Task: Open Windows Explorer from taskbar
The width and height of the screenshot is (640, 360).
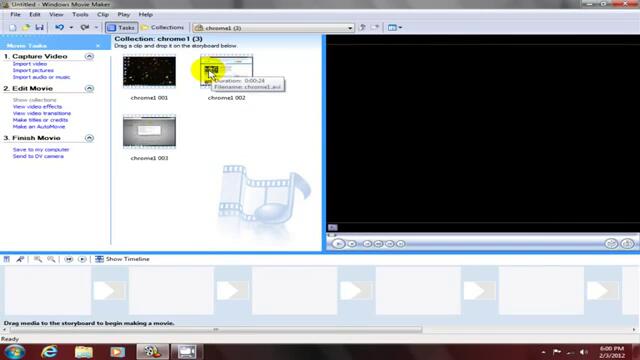Action: point(84,352)
